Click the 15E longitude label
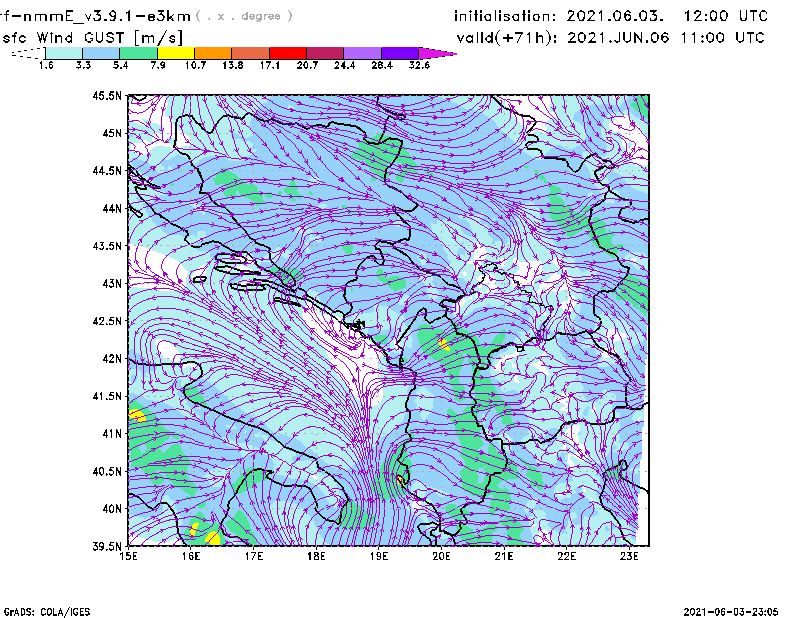Image resolution: width=800 pixels, height=618 pixels. click(x=128, y=556)
